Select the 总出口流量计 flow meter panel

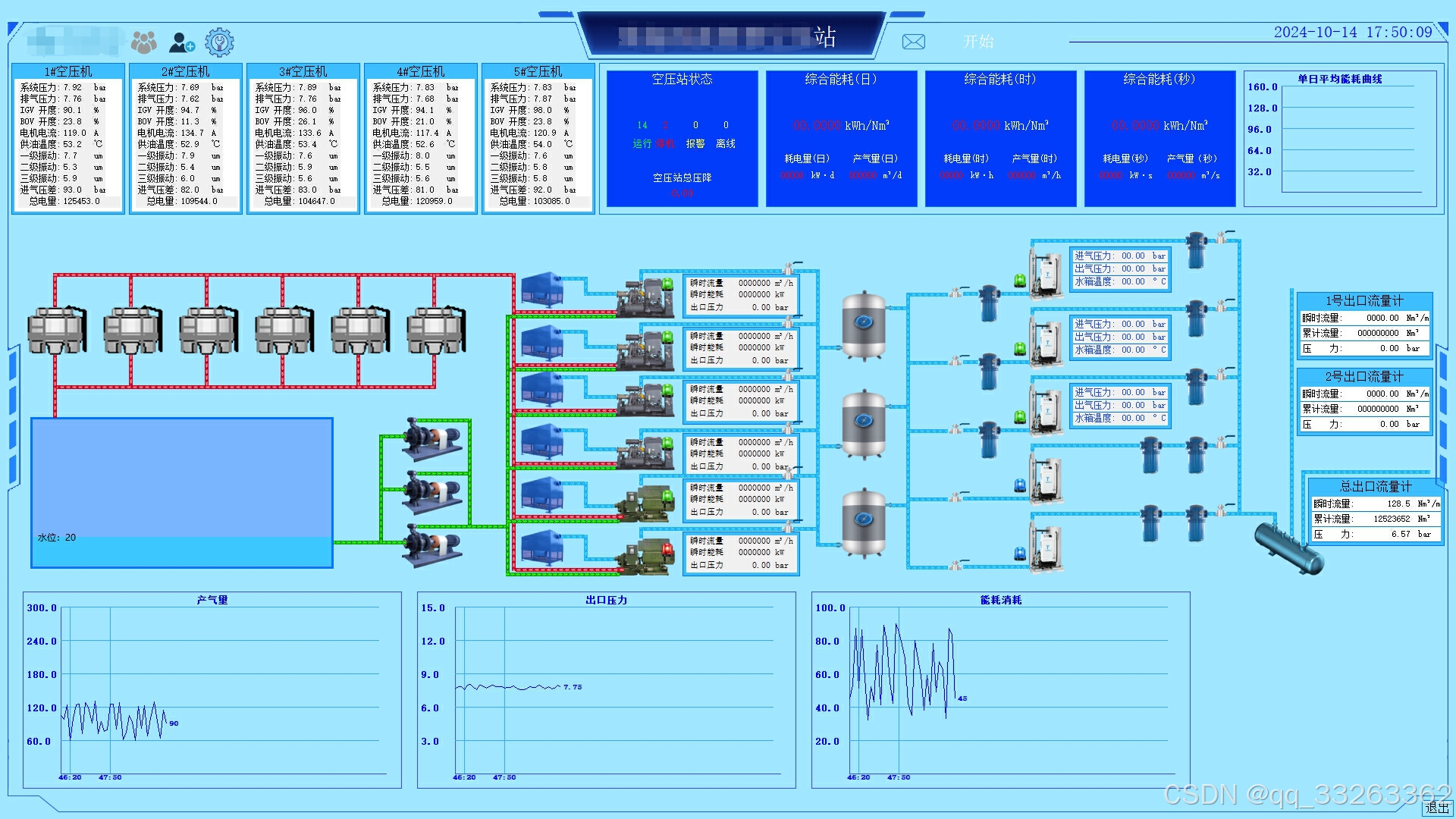[1375, 510]
